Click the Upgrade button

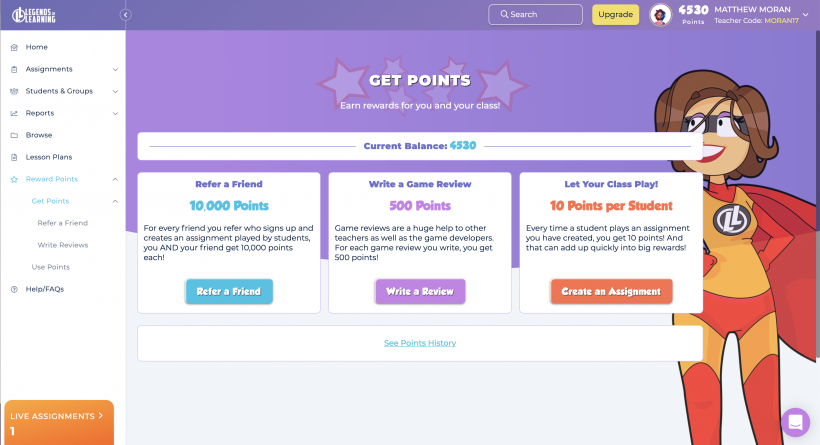click(616, 15)
